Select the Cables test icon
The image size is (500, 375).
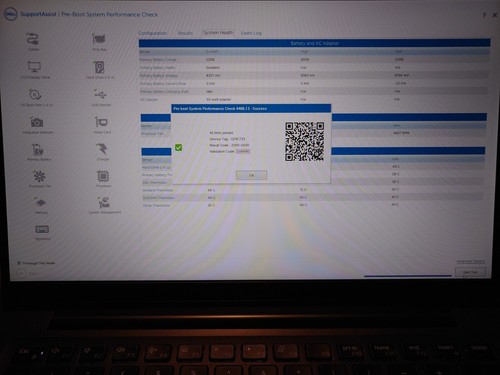(x=33, y=39)
